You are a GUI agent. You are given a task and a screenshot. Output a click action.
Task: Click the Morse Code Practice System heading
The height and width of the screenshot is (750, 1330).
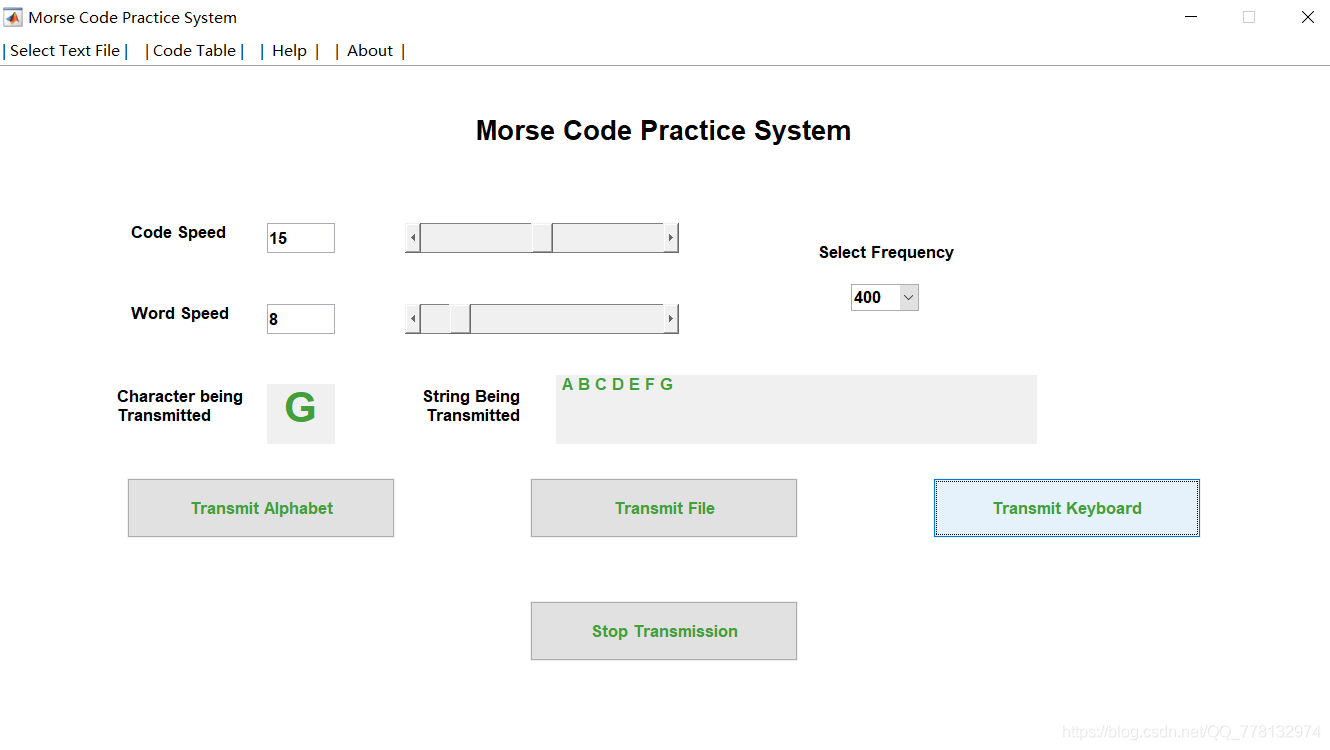tap(663, 131)
